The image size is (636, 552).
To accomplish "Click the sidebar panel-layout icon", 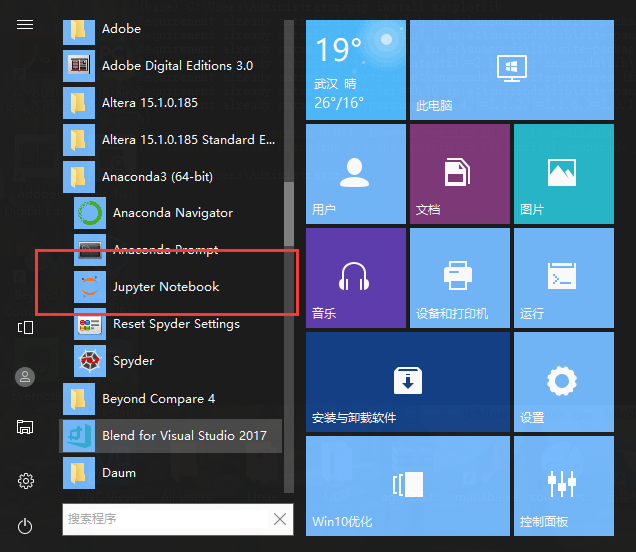I will [25, 327].
